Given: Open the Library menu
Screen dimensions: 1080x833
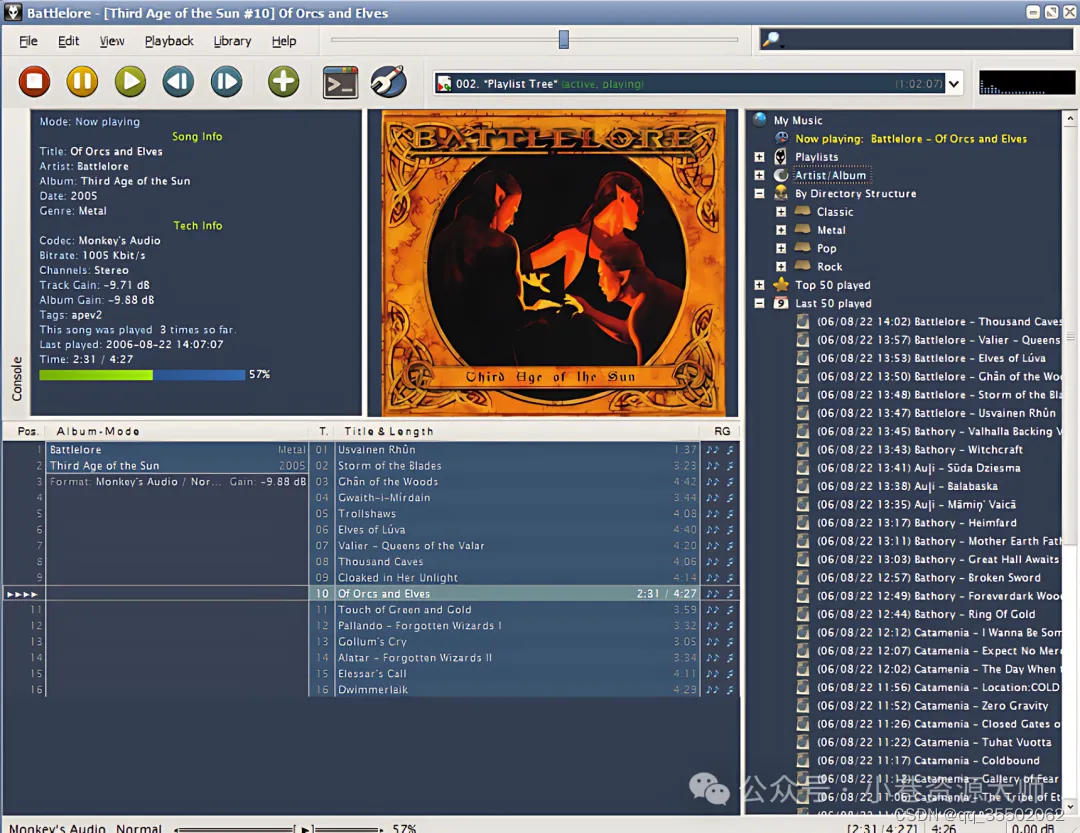Looking at the screenshot, I should 232,41.
